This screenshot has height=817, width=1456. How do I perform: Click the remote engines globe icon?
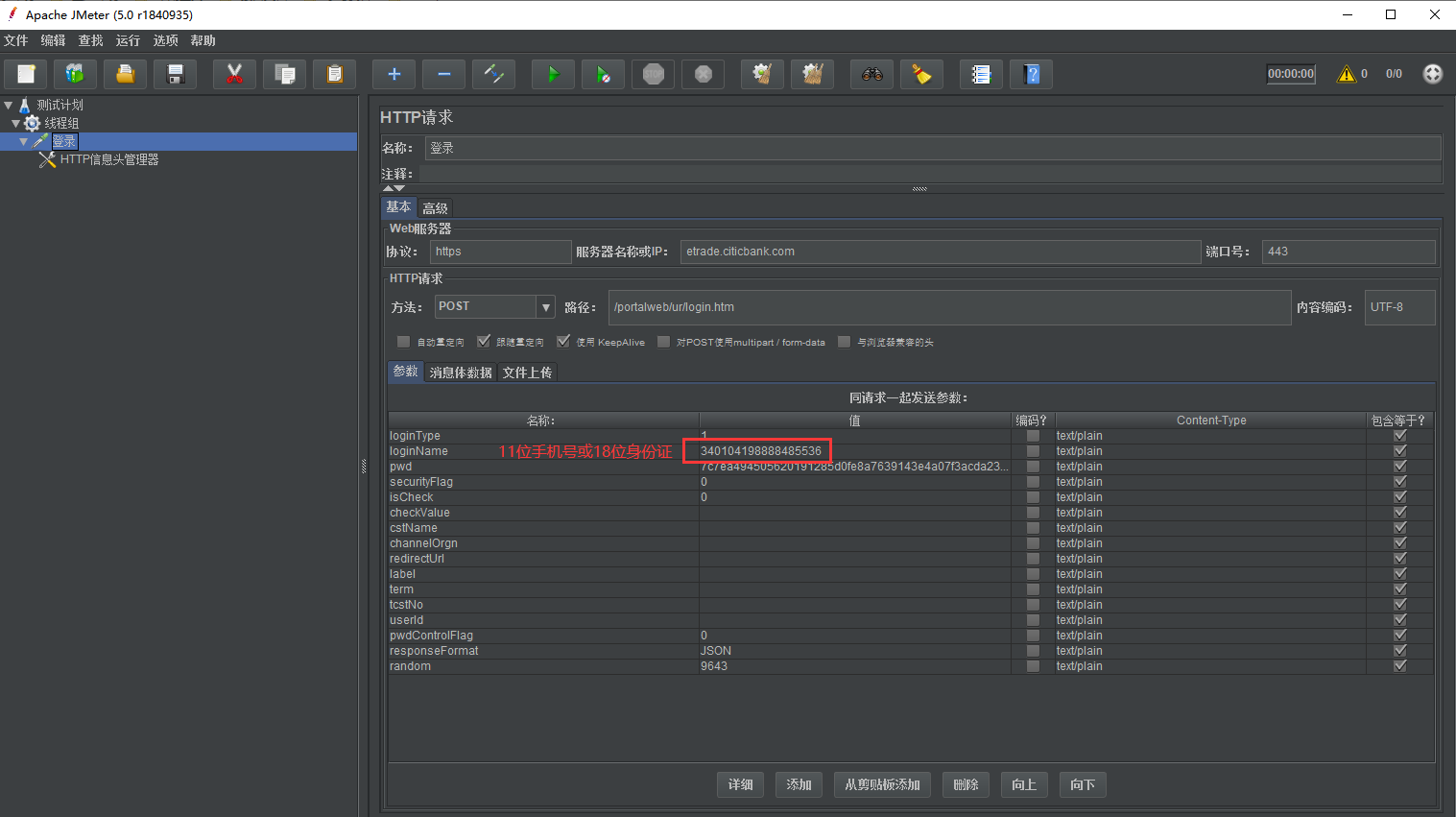coord(1432,74)
